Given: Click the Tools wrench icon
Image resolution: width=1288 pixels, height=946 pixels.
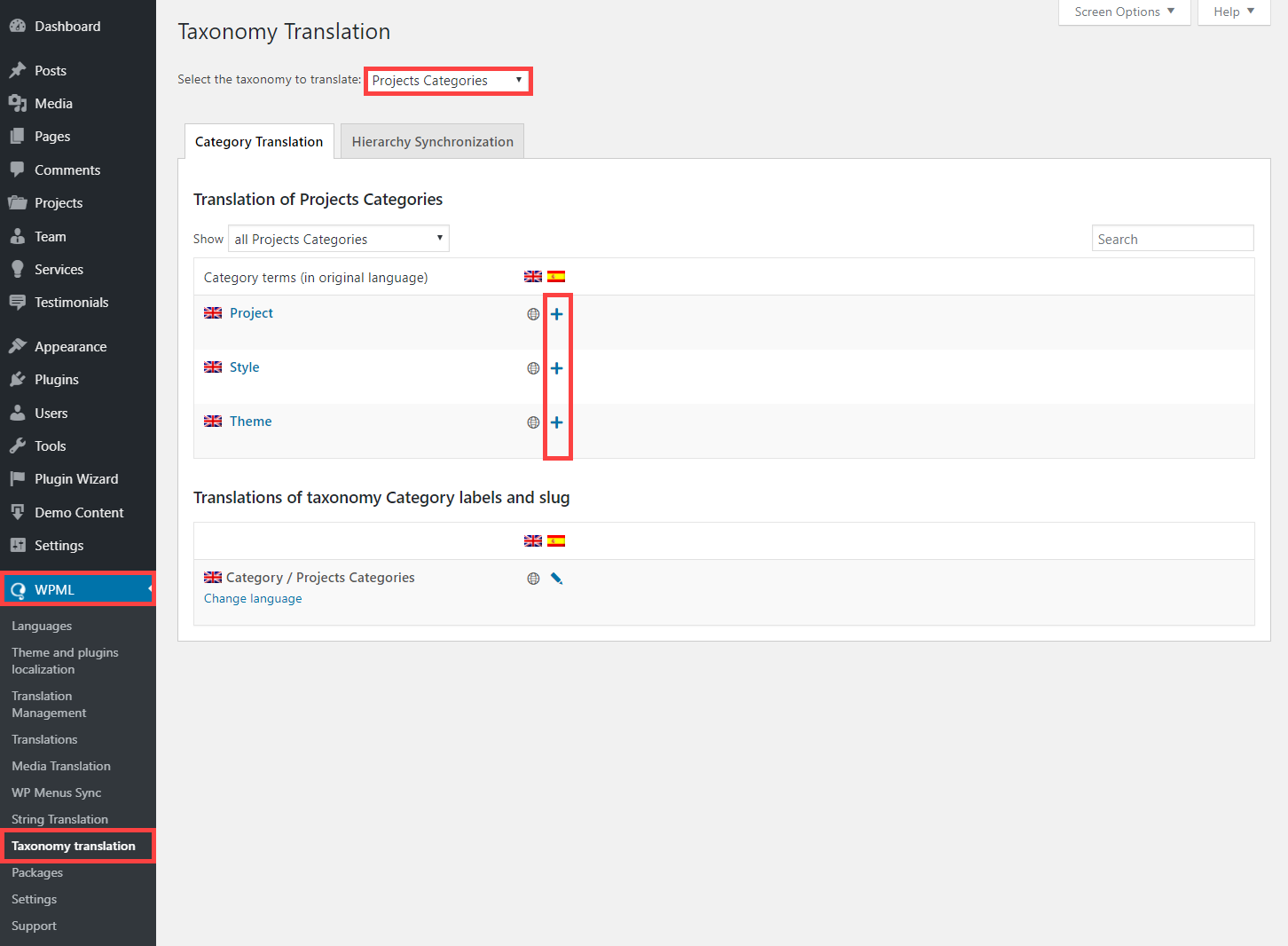Looking at the screenshot, I should (x=18, y=446).
